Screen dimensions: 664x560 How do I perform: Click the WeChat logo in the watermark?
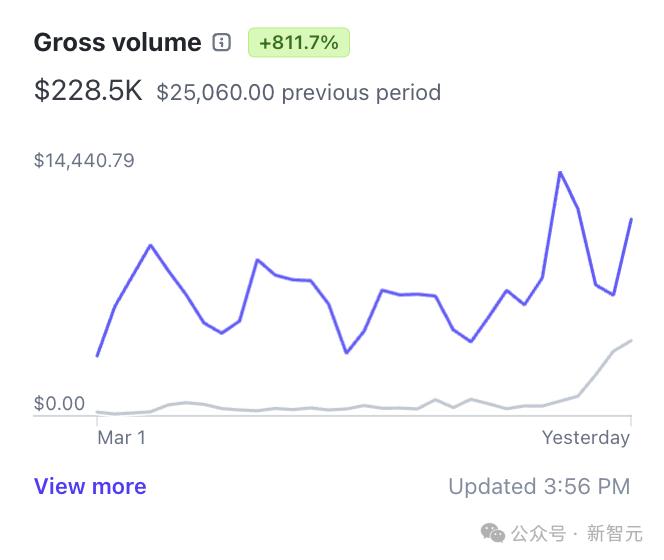click(492, 533)
